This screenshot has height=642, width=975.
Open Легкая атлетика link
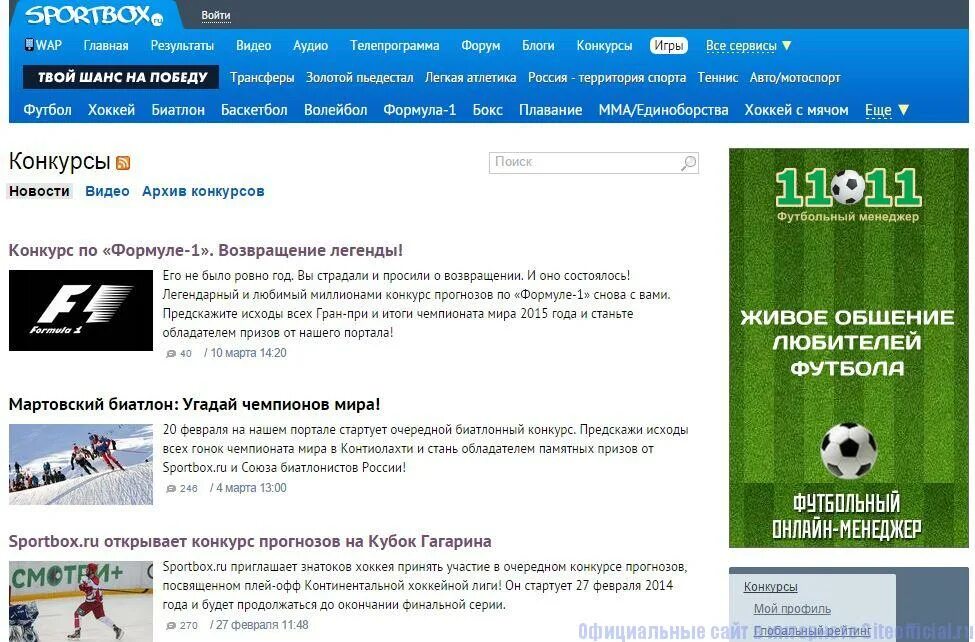(470, 78)
